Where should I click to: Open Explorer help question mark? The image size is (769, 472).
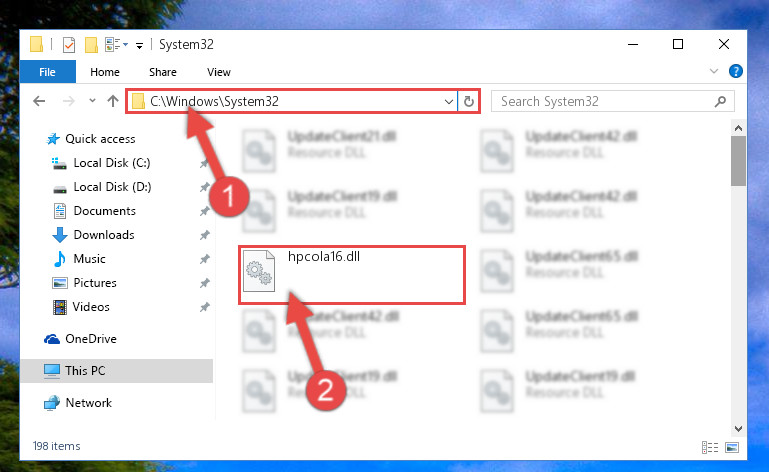735,71
